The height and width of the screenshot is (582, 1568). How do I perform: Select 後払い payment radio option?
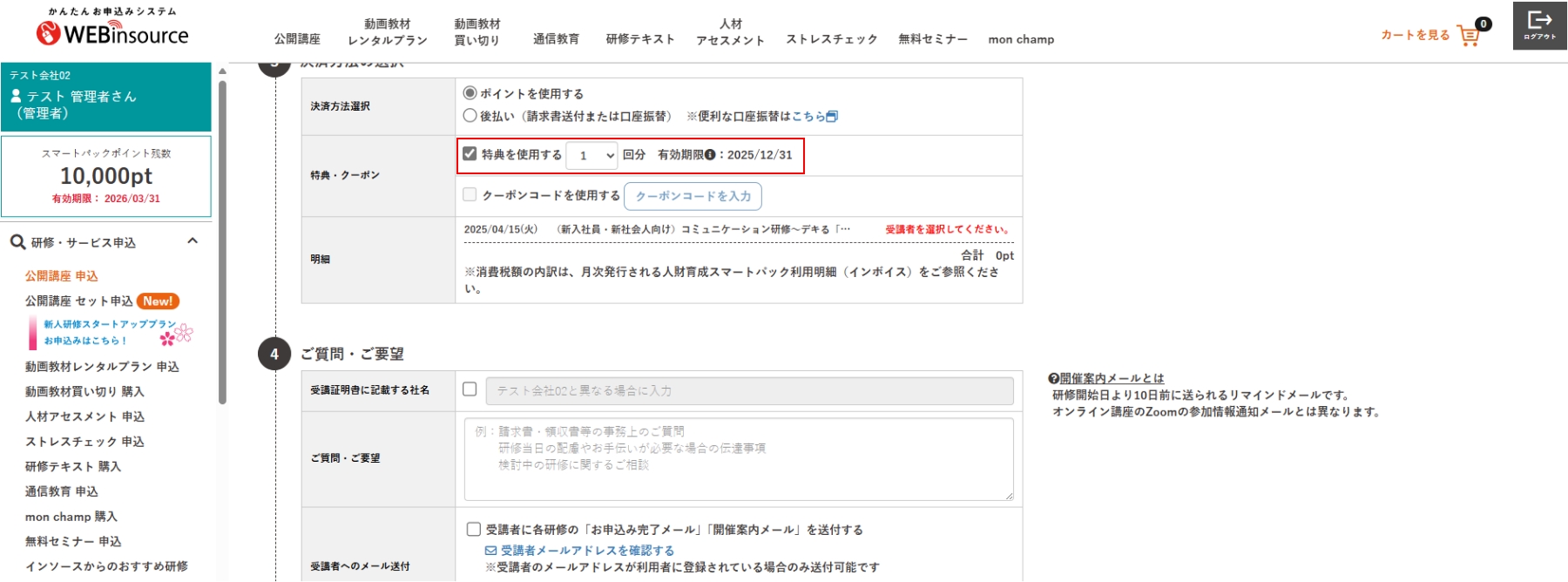pyautogui.click(x=470, y=116)
